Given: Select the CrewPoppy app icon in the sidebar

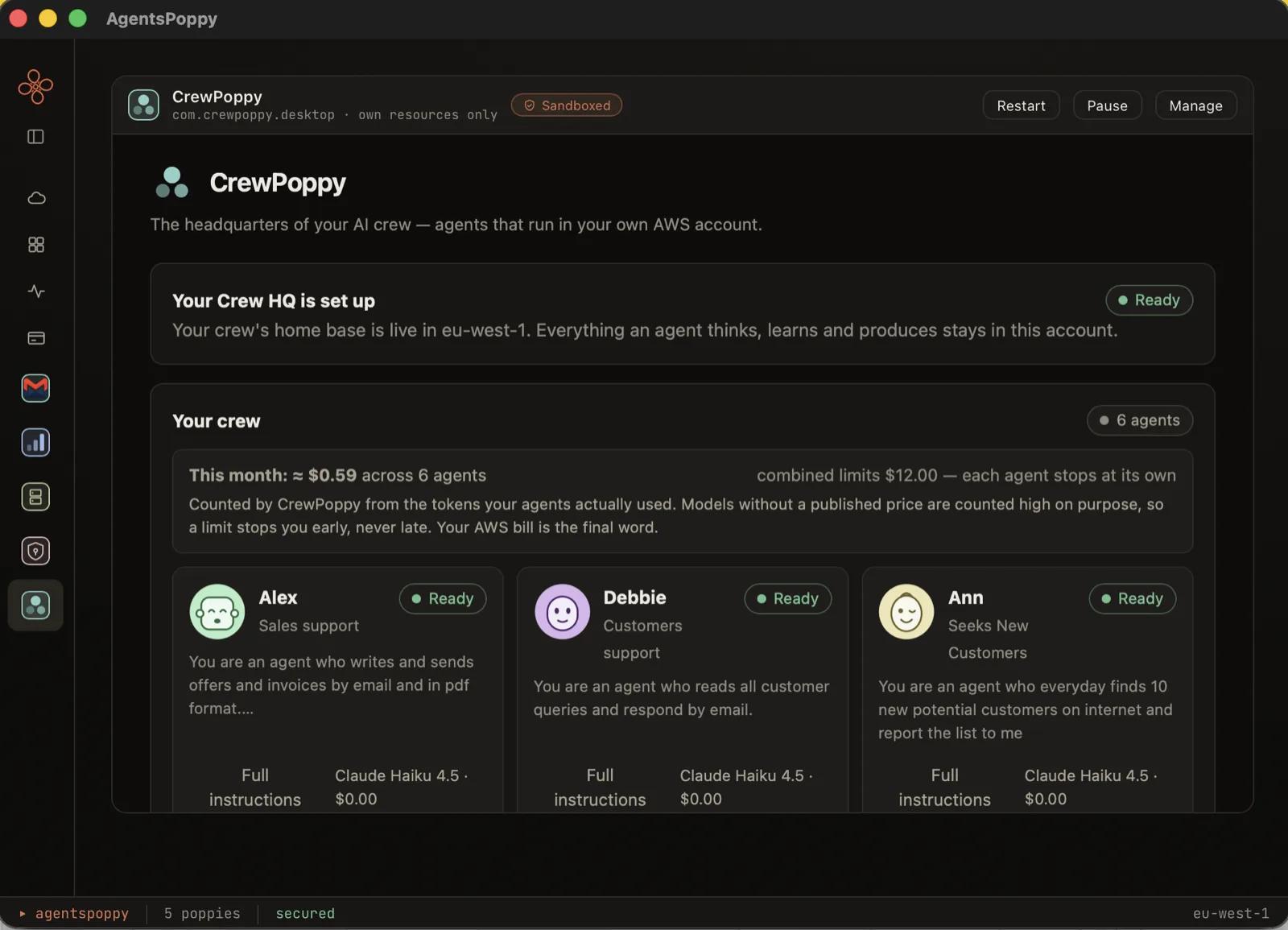Looking at the screenshot, I should click(x=35, y=606).
